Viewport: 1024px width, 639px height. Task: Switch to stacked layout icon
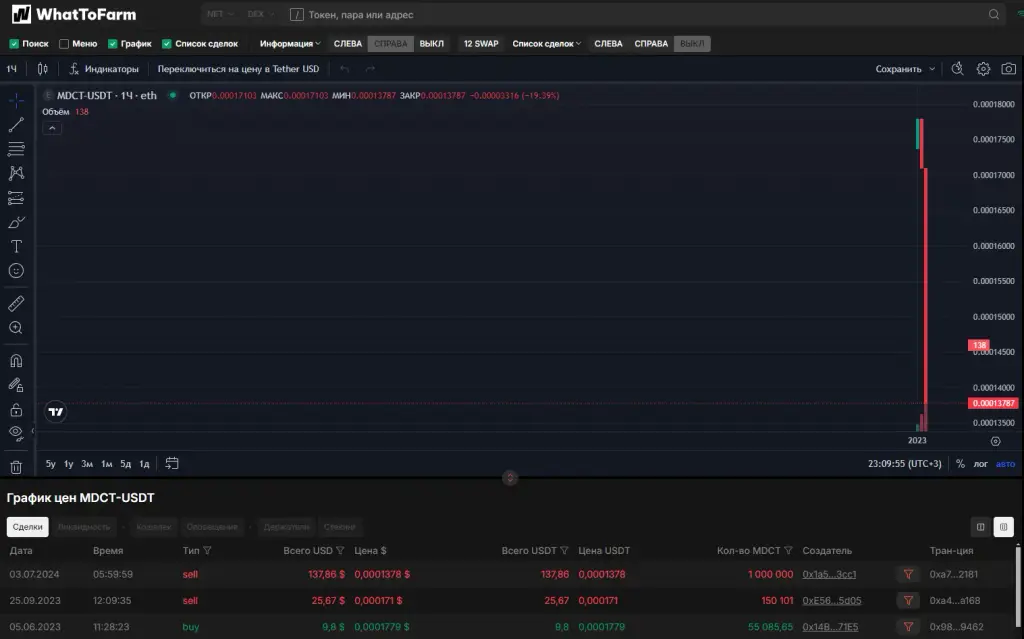1004,527
